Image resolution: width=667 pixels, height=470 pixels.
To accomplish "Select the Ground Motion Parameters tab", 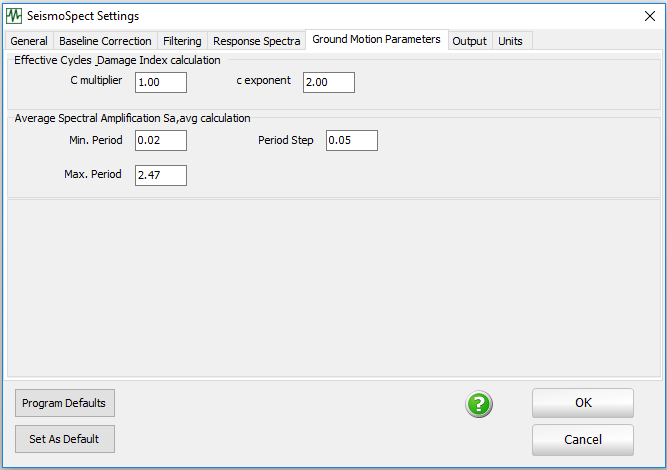I will [376, 40].
